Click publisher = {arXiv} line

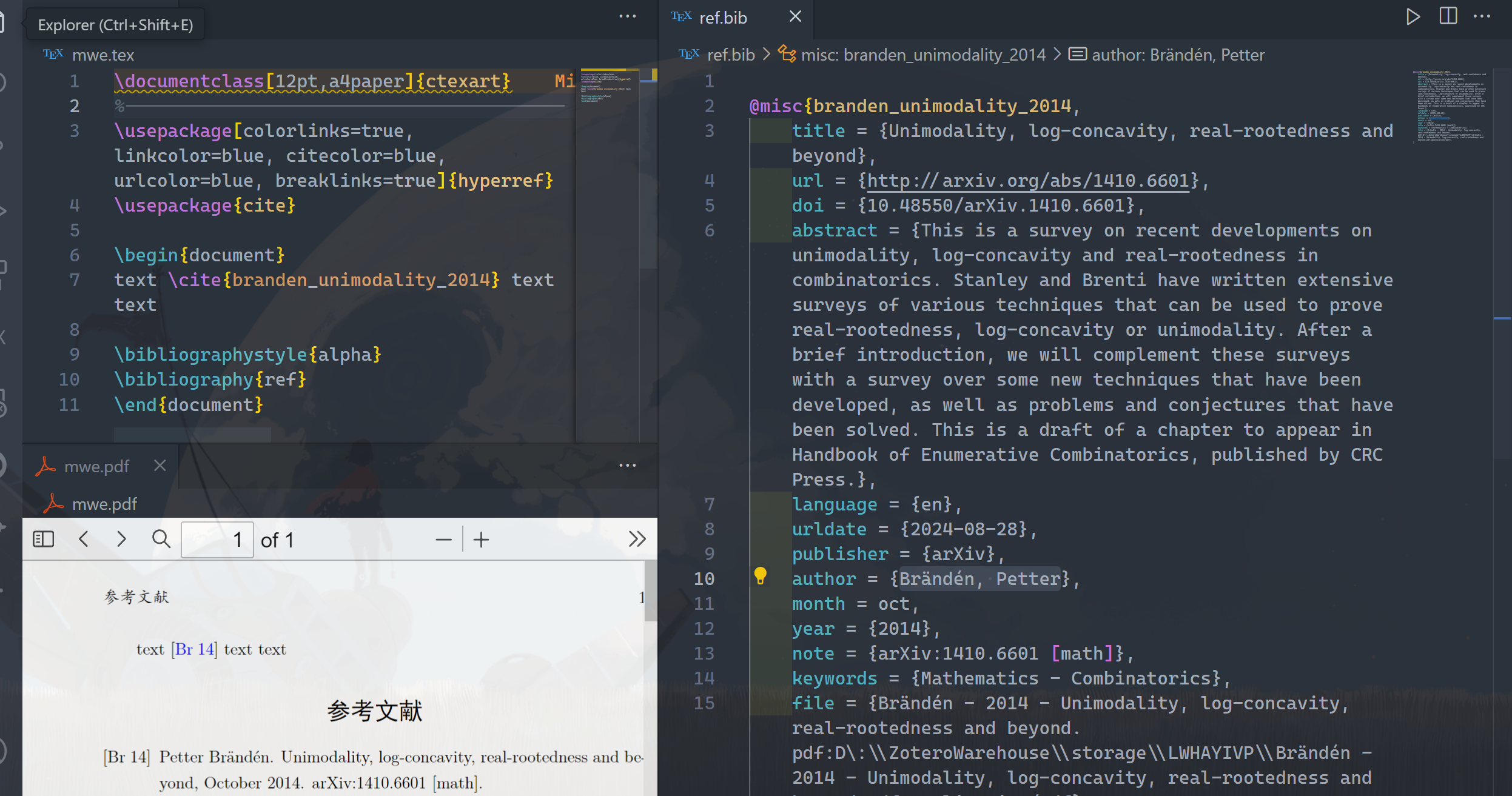pyautogui.click(x=899, y=554)
